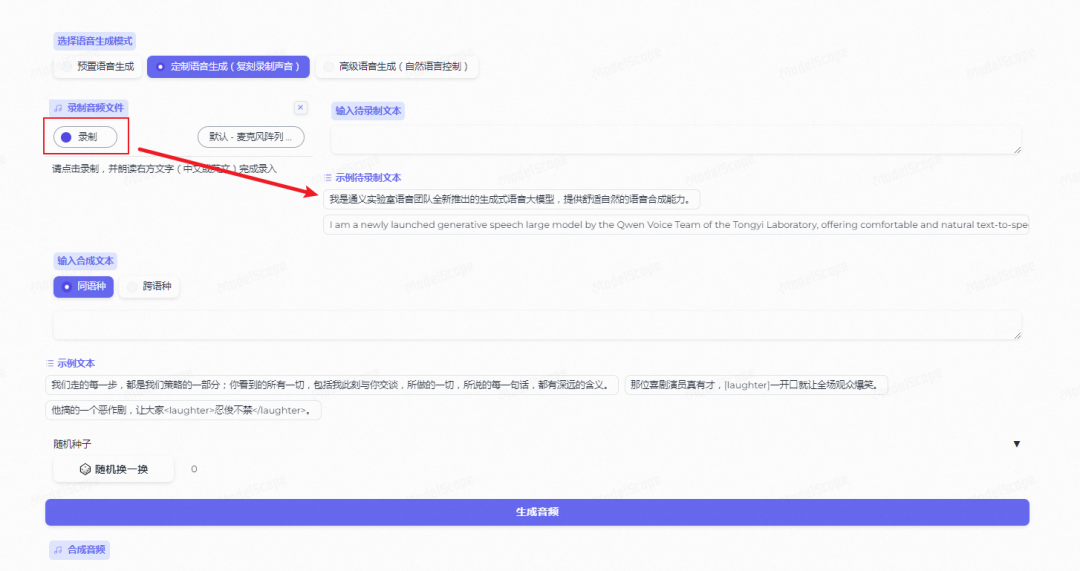
Task: Click the music note icon beside 合成音频
Action: click(58, 550)
